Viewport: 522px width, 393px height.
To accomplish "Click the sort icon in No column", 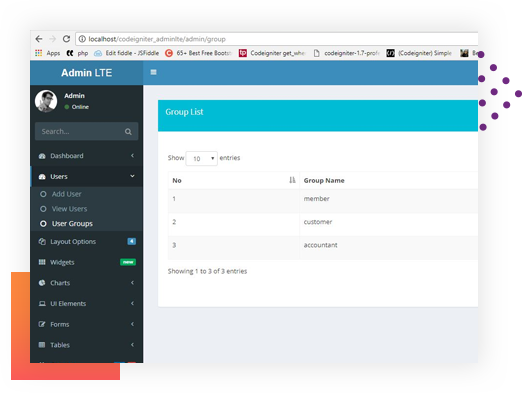I will [292, 180].
